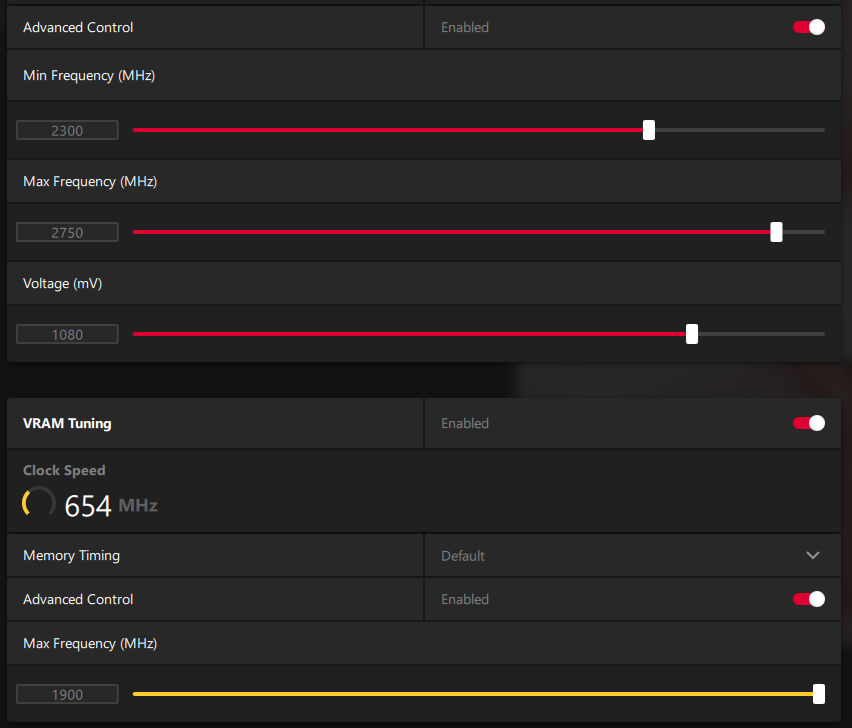Image resolution: width=852 pixels, height=728 pixels.
Task: Select the Min Frequency value field 2300
Action: [67, 130]
